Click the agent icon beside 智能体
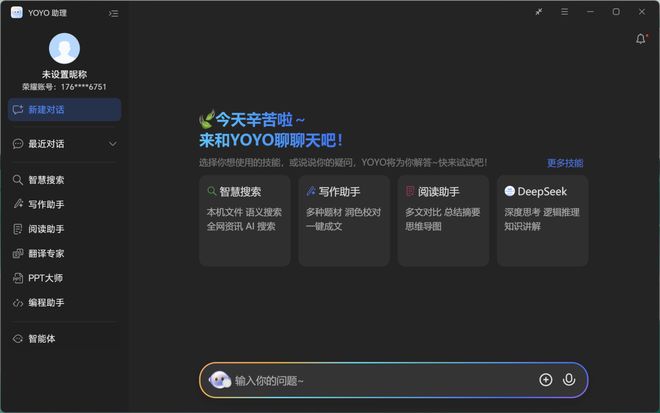The image size is (660, 413). [18, 339]
